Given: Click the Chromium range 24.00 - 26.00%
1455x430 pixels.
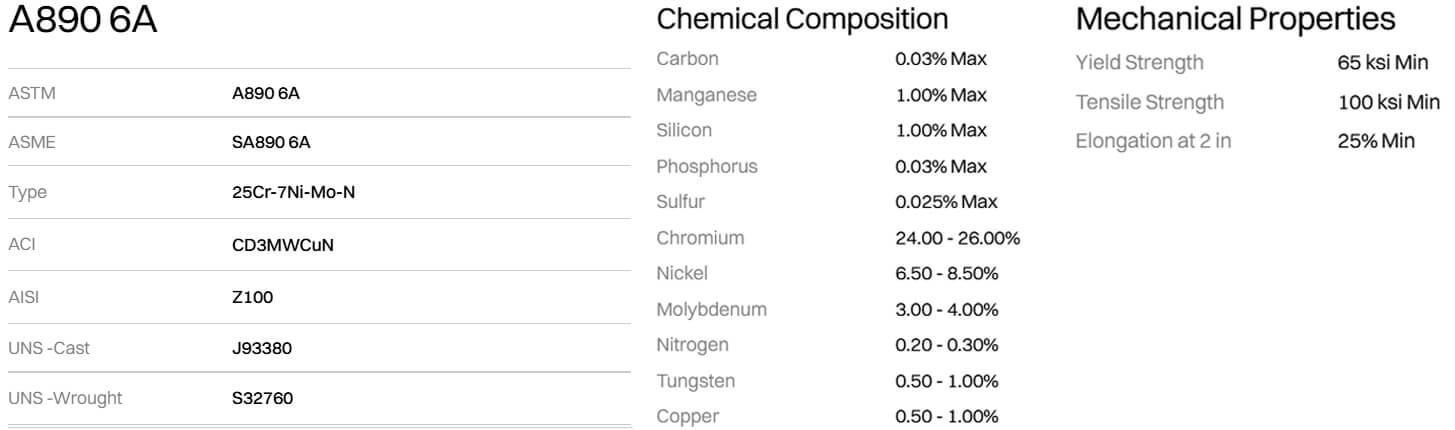Looking at the screenshot, I should click(958, 238).
